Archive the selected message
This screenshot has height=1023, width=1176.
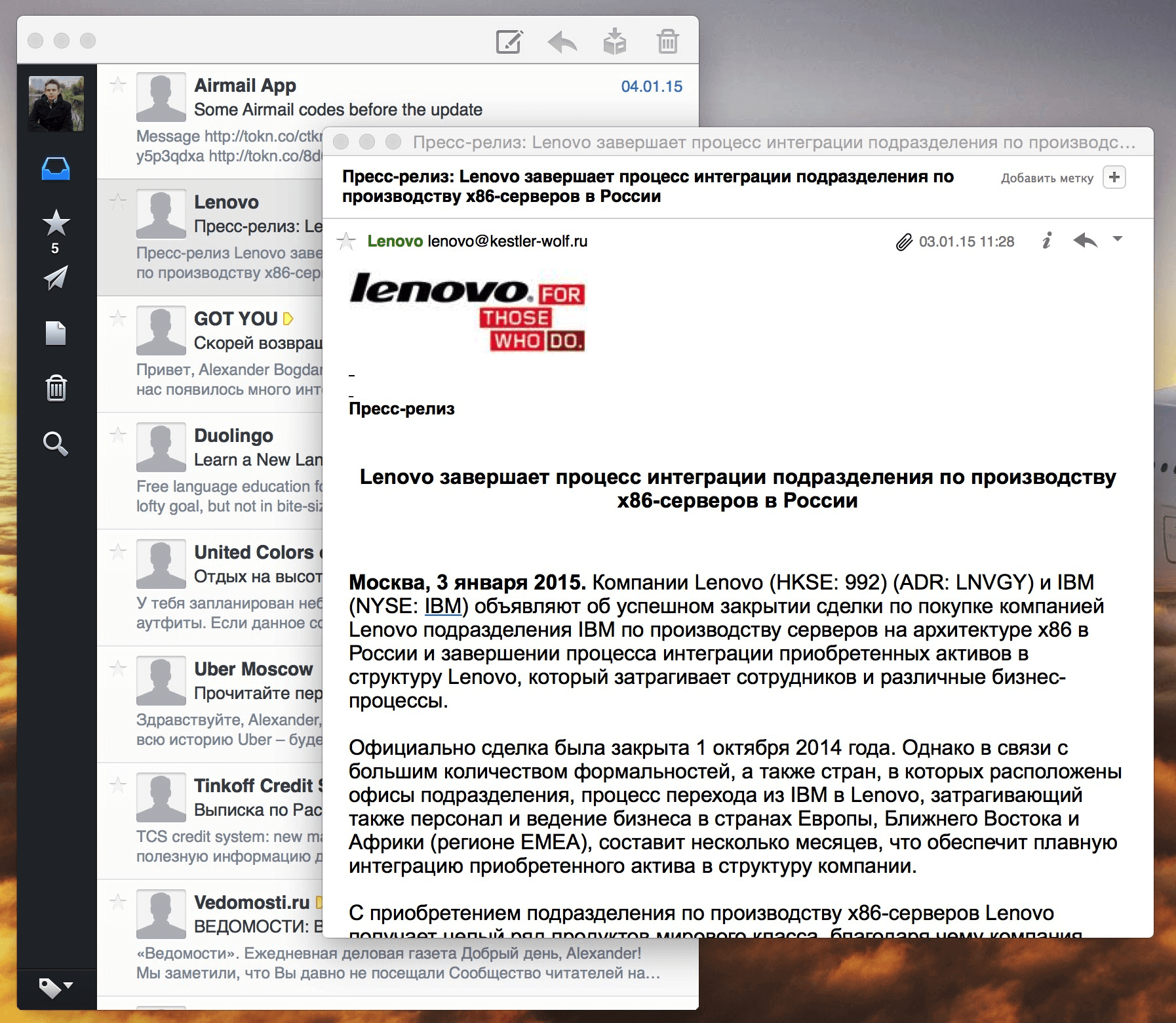point(615,41)
